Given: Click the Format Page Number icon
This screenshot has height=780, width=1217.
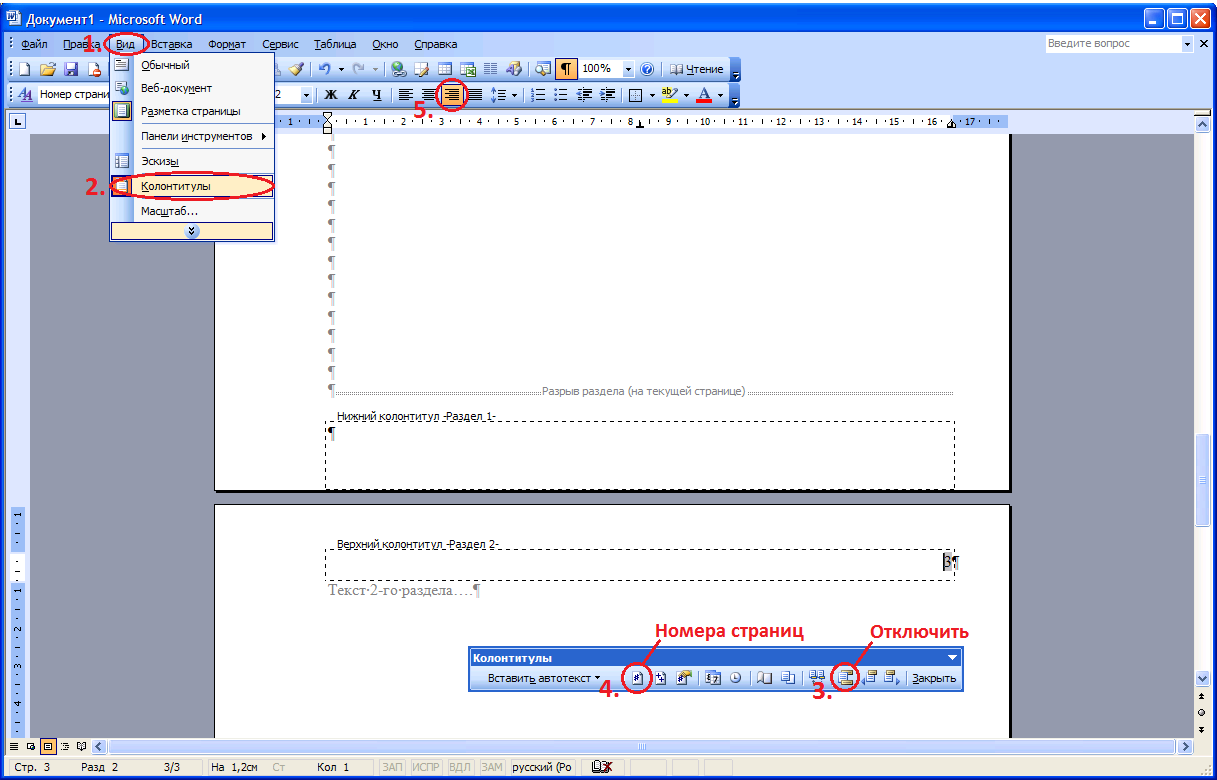Looking at the screenshot, I should coord(684,678).
